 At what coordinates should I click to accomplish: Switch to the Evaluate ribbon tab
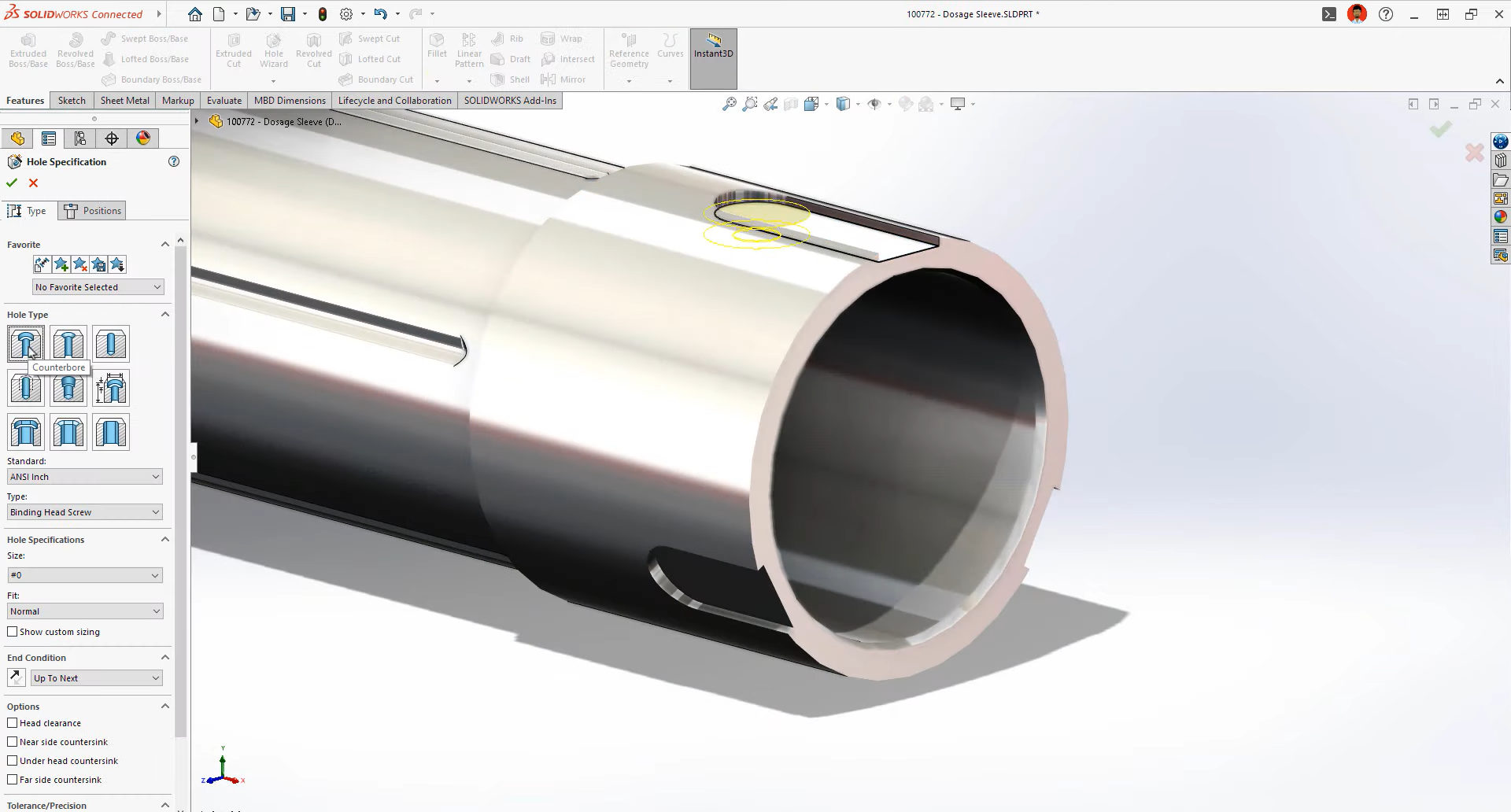224,101
